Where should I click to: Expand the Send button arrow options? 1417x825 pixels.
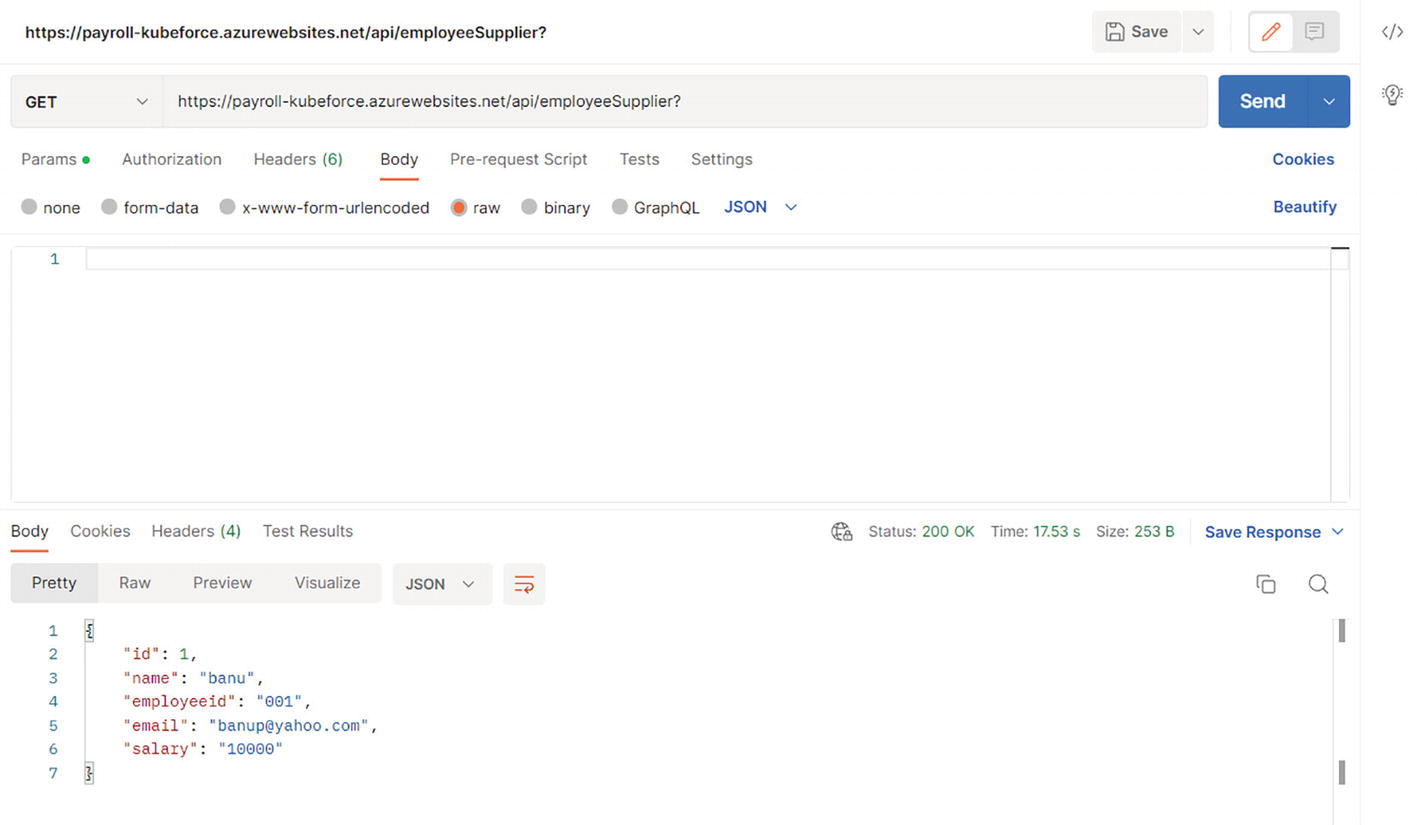coord(1329,102)
